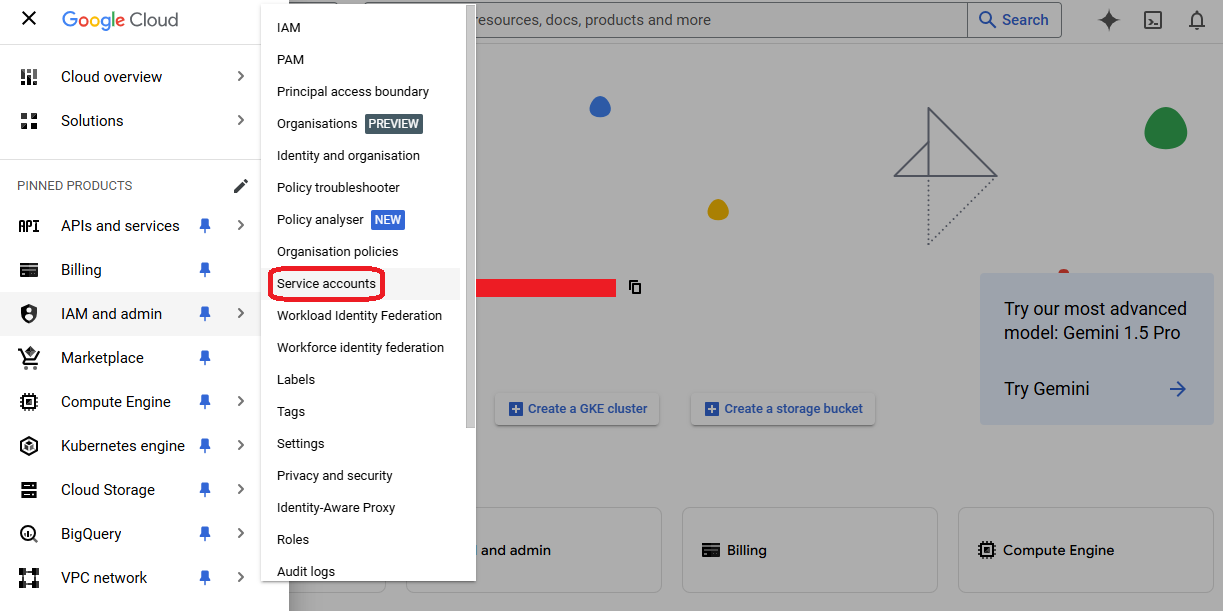Edit pinned products with pencil icon
Image resolution: width=1223 pixels, height=611 pixels.
pos(241,186)
